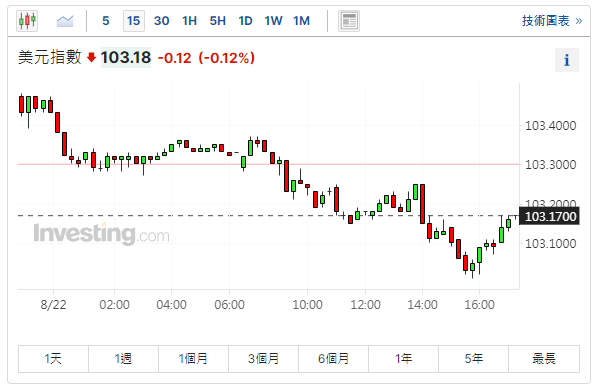Show the 1天 time range
599x390 pixels.
pos(53,359)
